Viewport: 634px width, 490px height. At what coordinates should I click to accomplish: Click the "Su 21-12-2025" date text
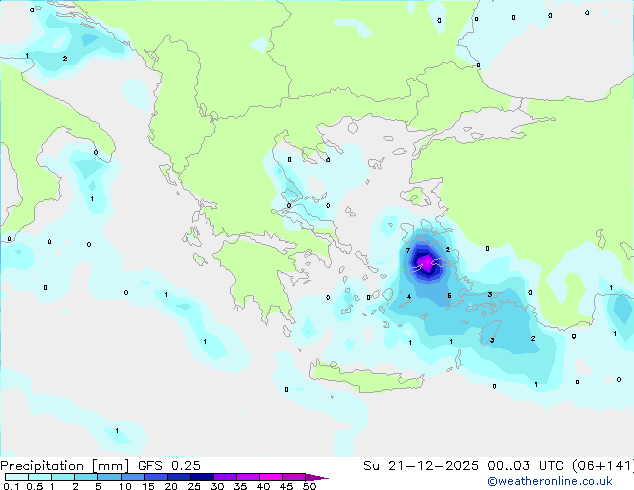coord(421,466)
